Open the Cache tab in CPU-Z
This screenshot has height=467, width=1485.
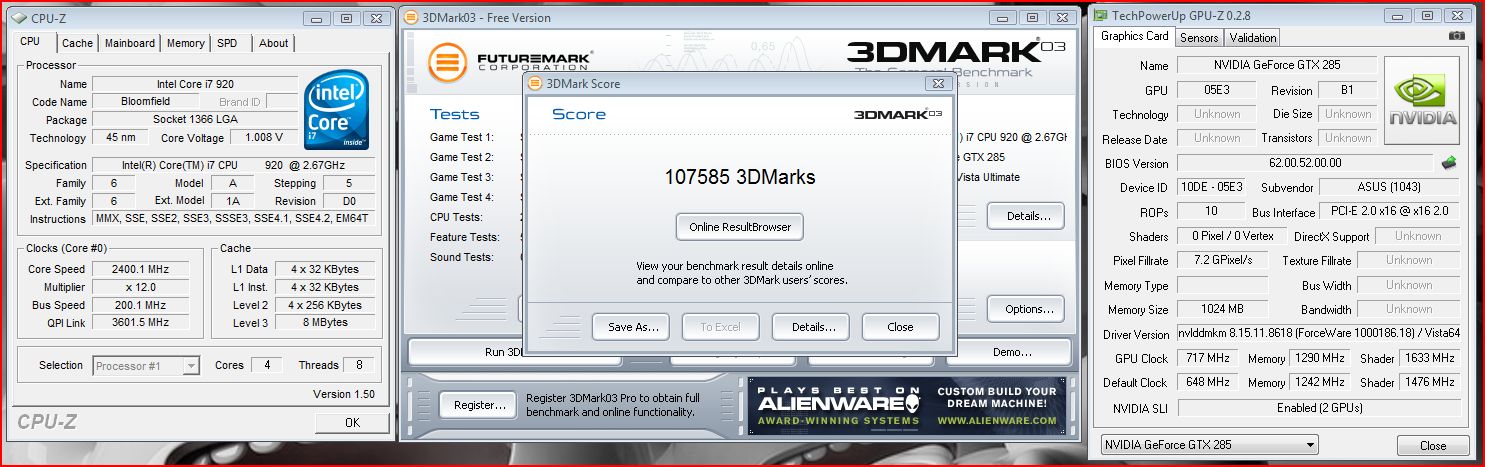click(x=77, y=43)
